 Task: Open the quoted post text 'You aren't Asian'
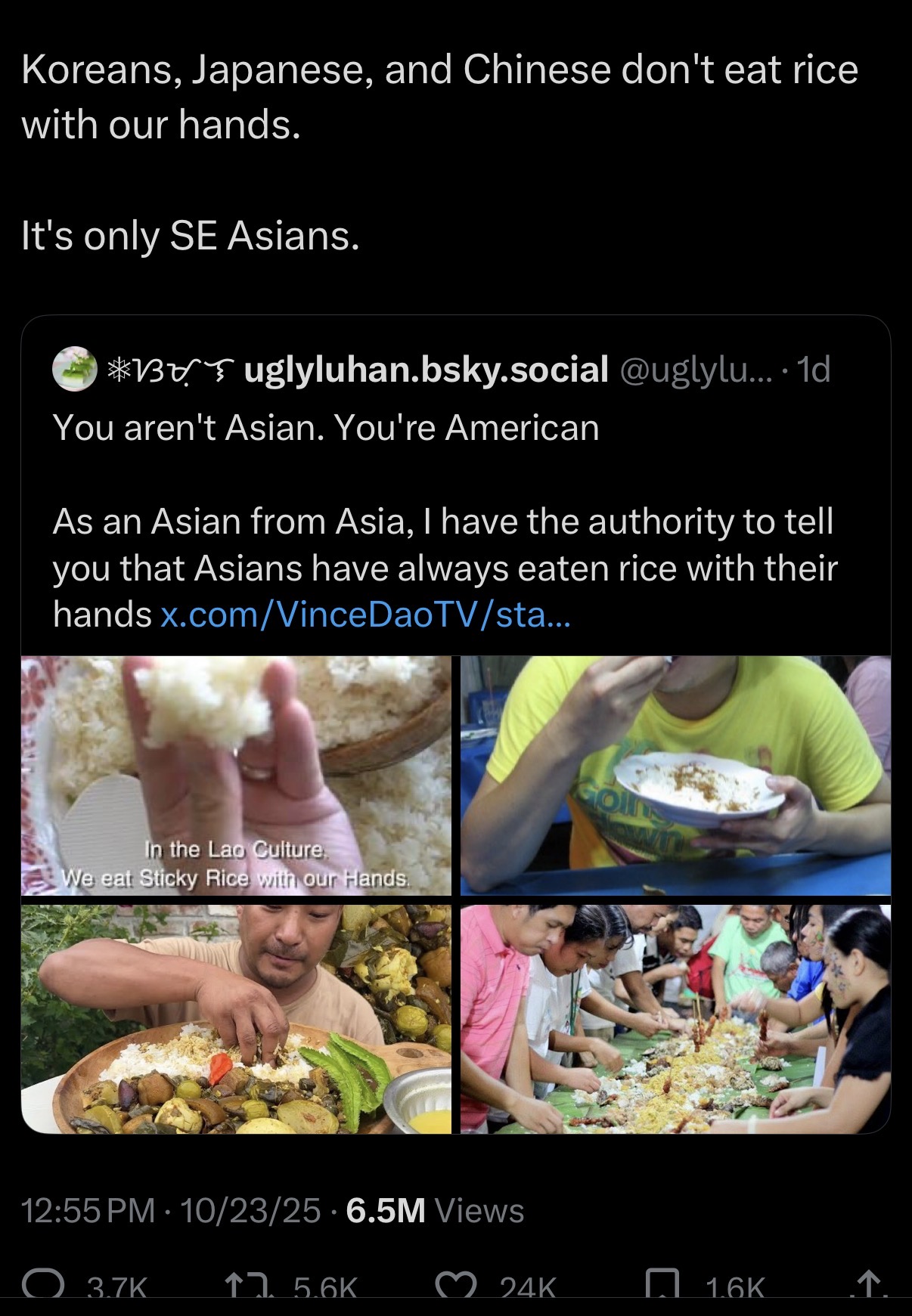[x=326, y=428]
